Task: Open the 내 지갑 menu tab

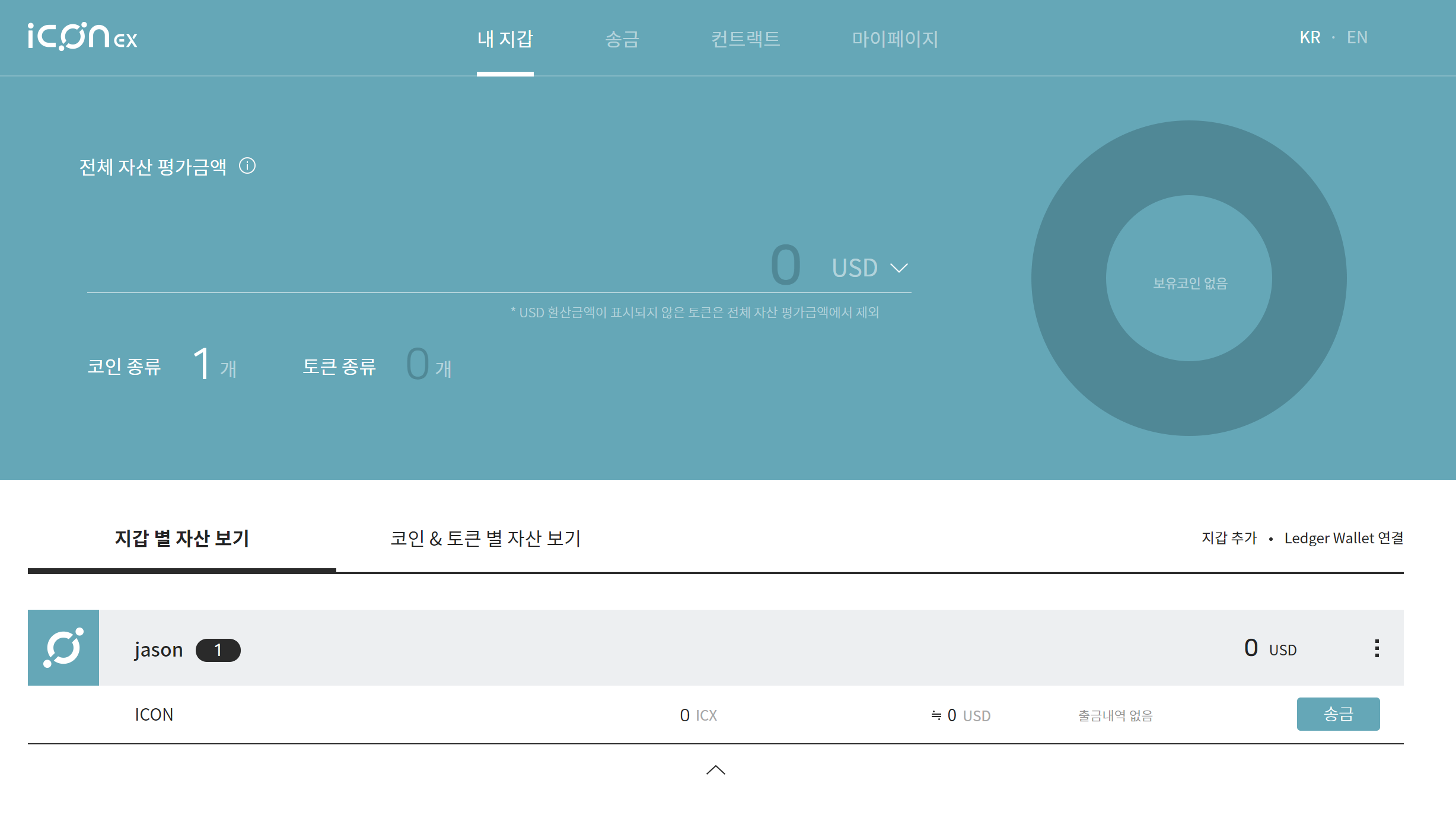Action: [x=505, y=39]
